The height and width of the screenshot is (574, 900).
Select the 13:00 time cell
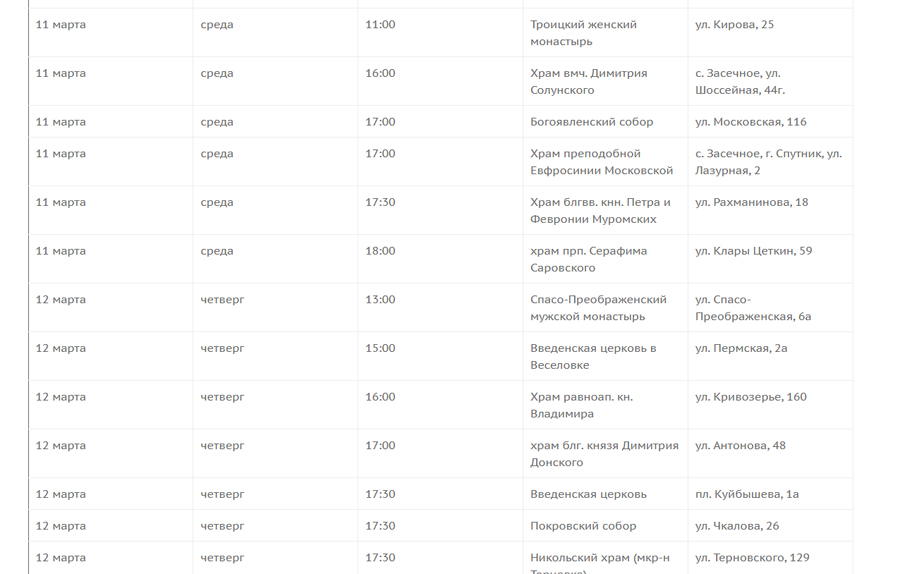pos(380,300)
